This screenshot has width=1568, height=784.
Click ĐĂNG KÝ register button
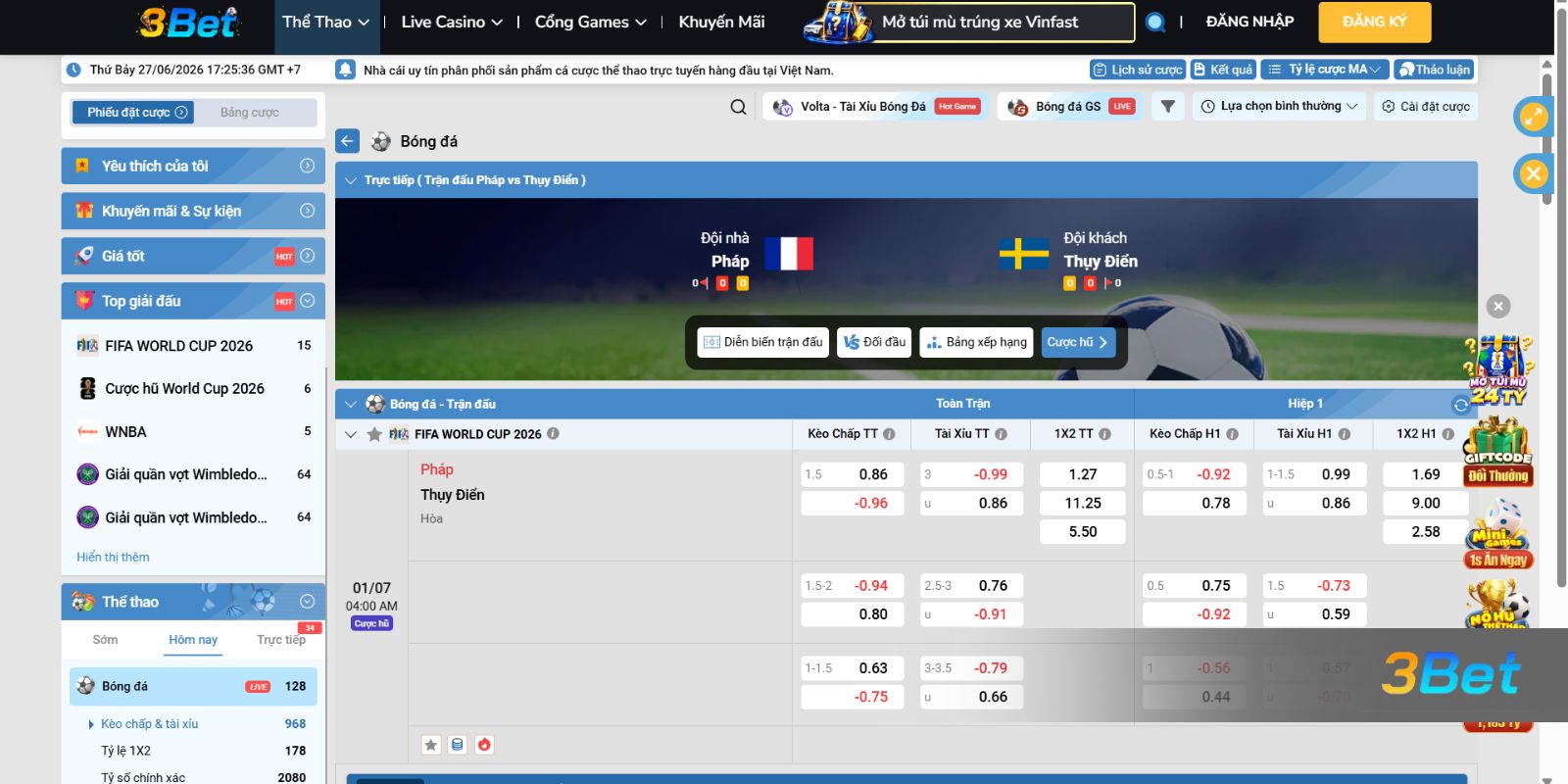pyautogui.click(x=1375, y=22)
